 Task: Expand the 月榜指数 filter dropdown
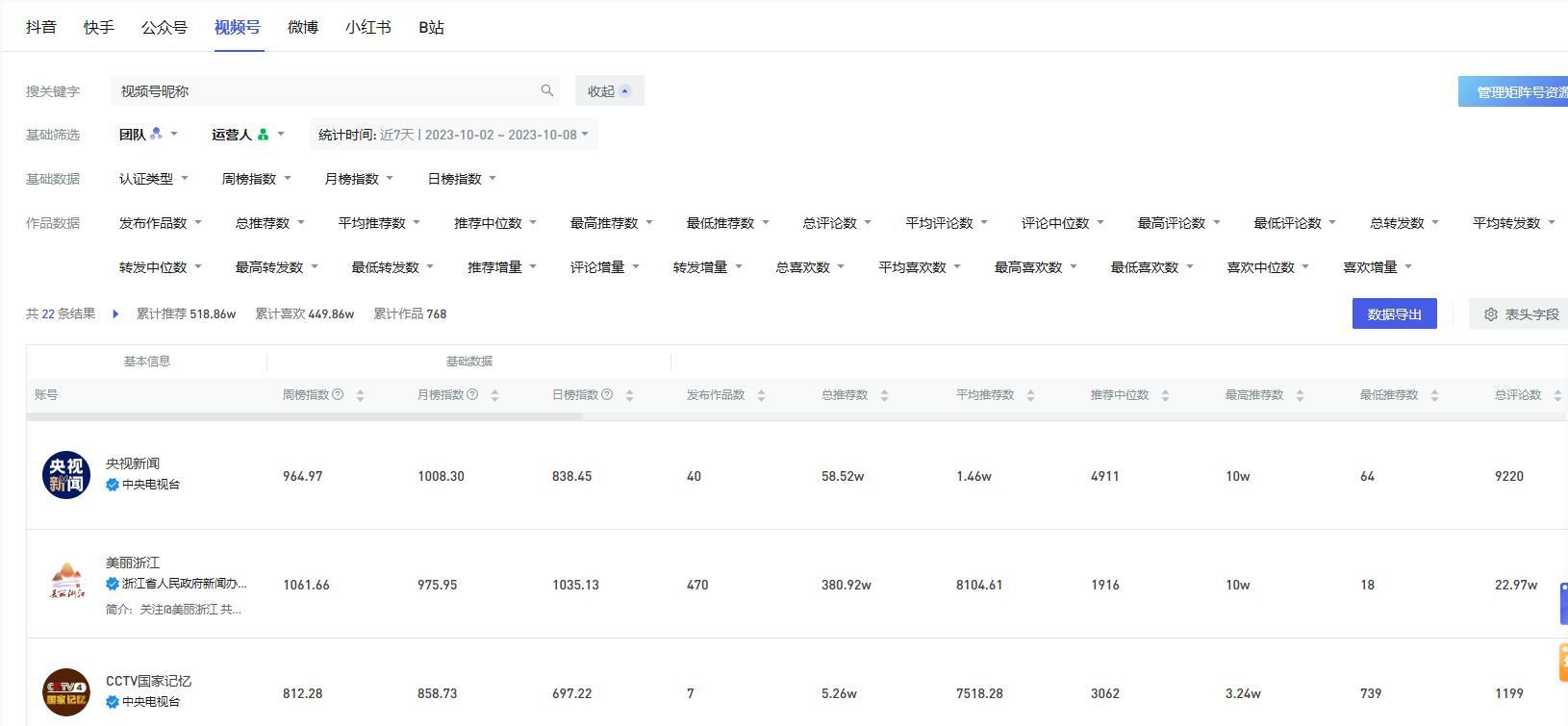tap(360, 179)
